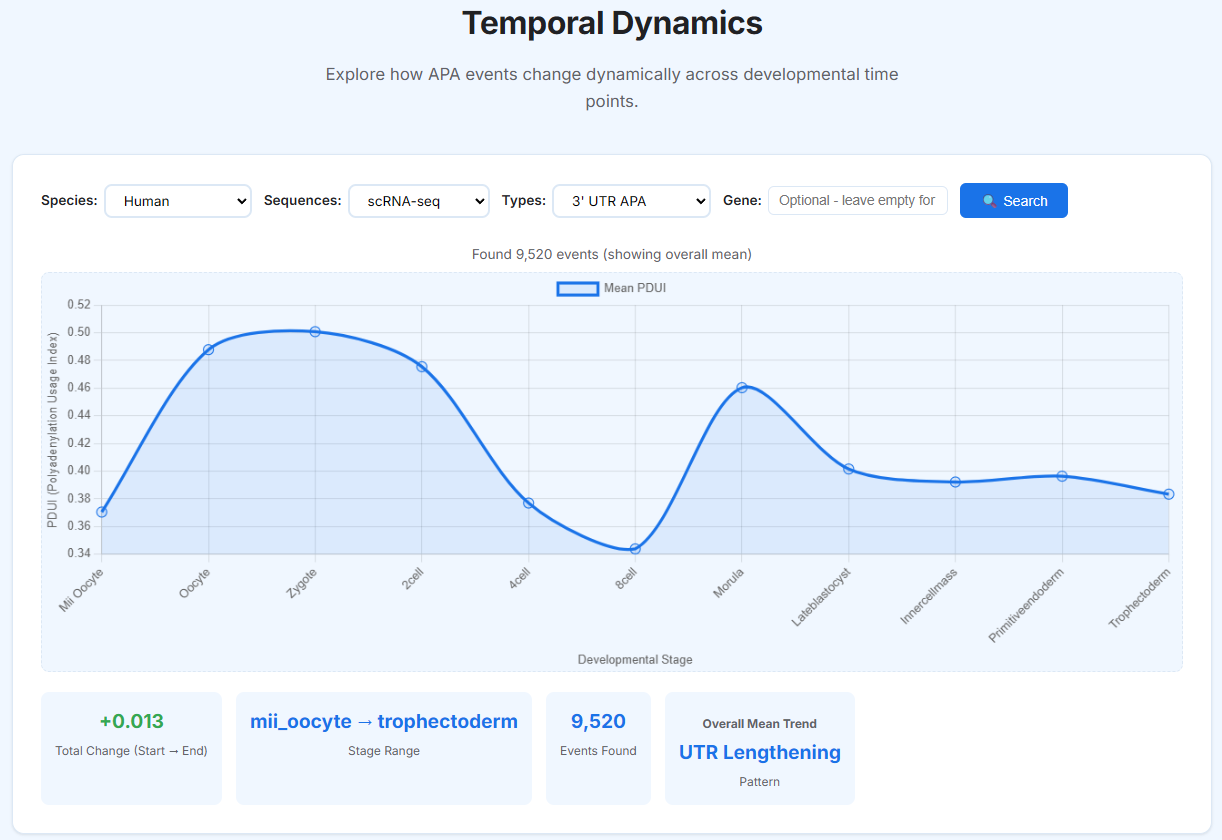
Task: Click the 'Temporal Dynamics' heading
Action: (x=612, y=23)
